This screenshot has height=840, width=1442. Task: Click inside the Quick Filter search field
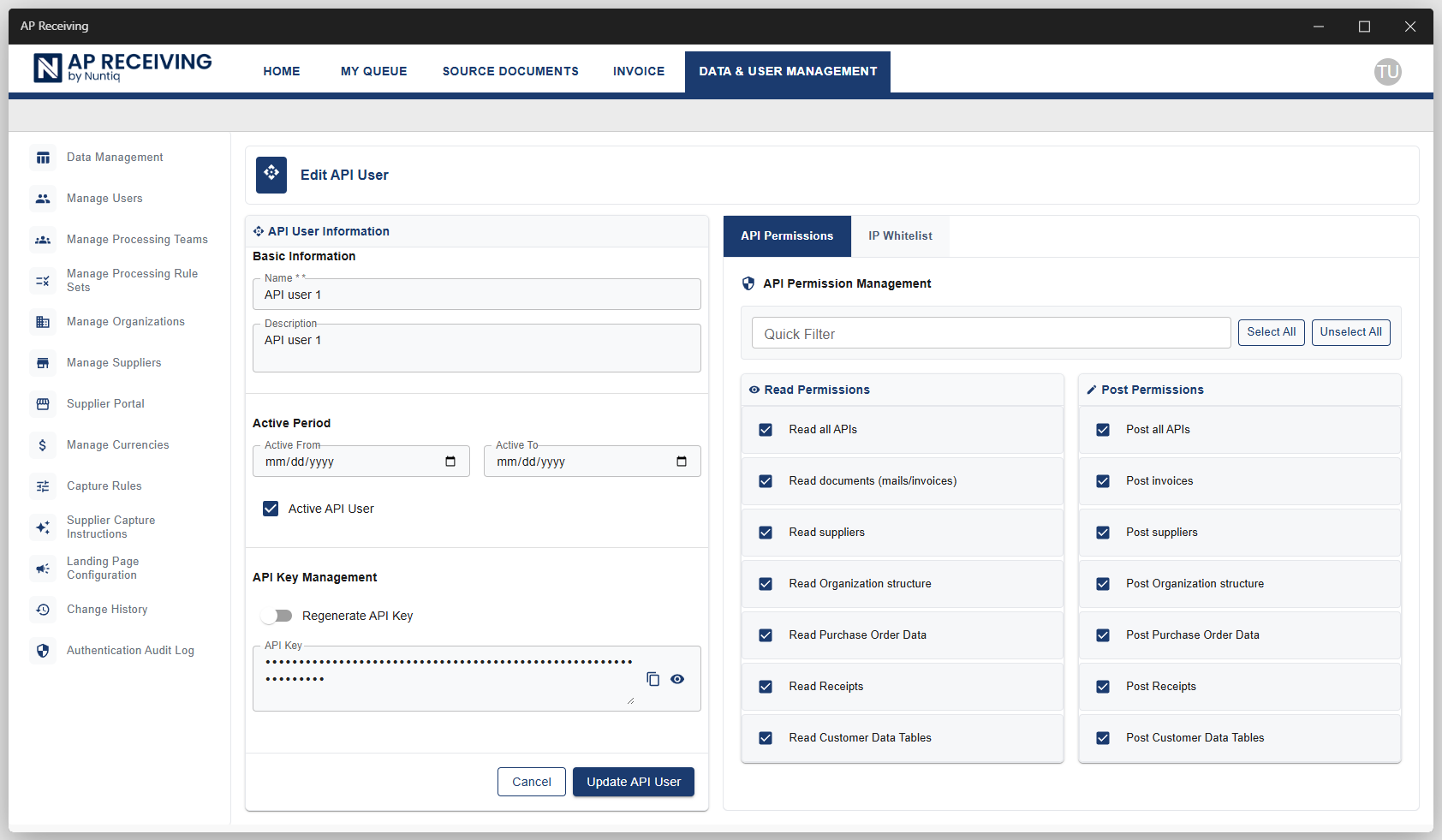990,333
